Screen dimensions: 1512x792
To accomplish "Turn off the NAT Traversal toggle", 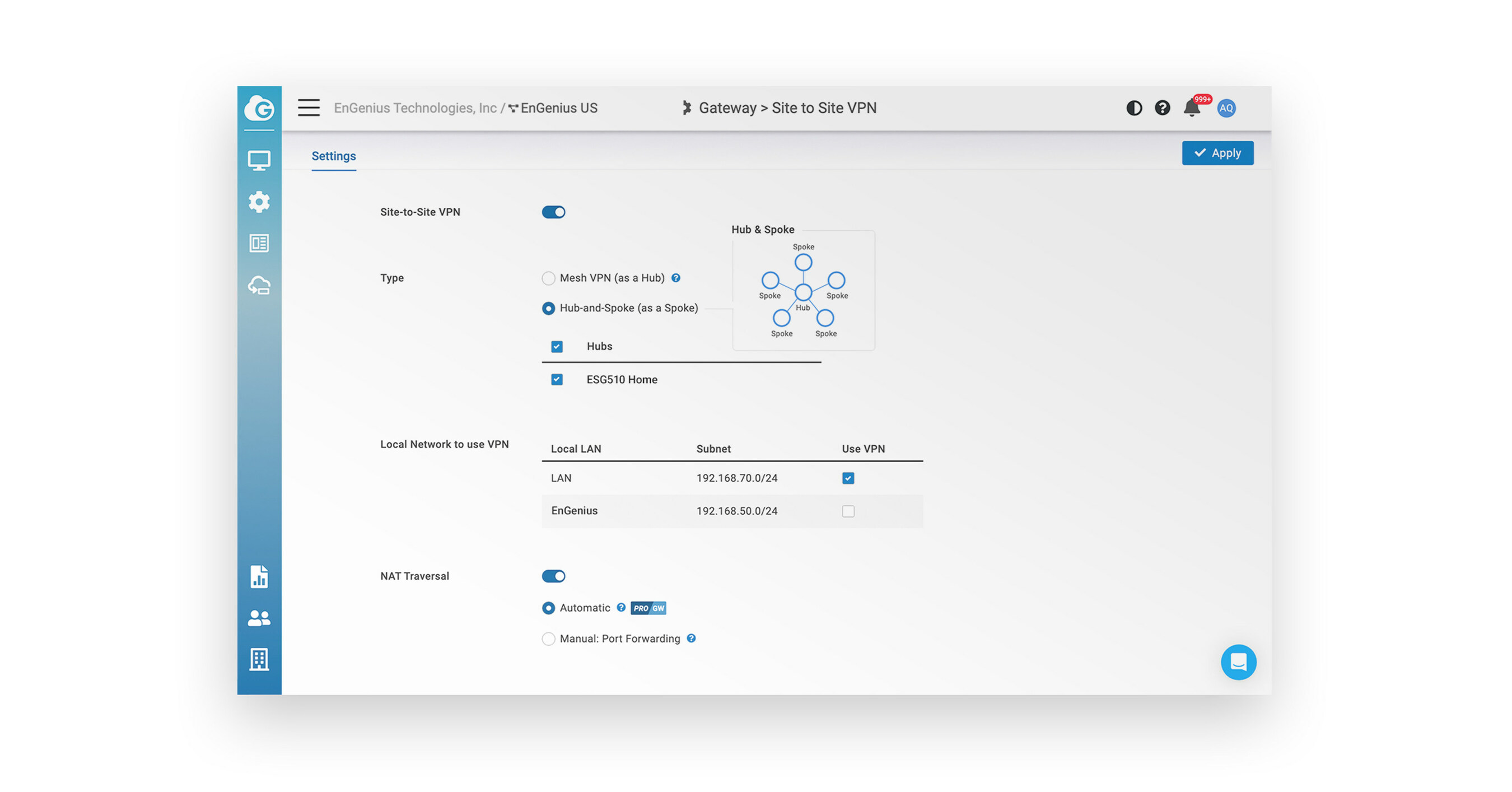I will point(554,576).
